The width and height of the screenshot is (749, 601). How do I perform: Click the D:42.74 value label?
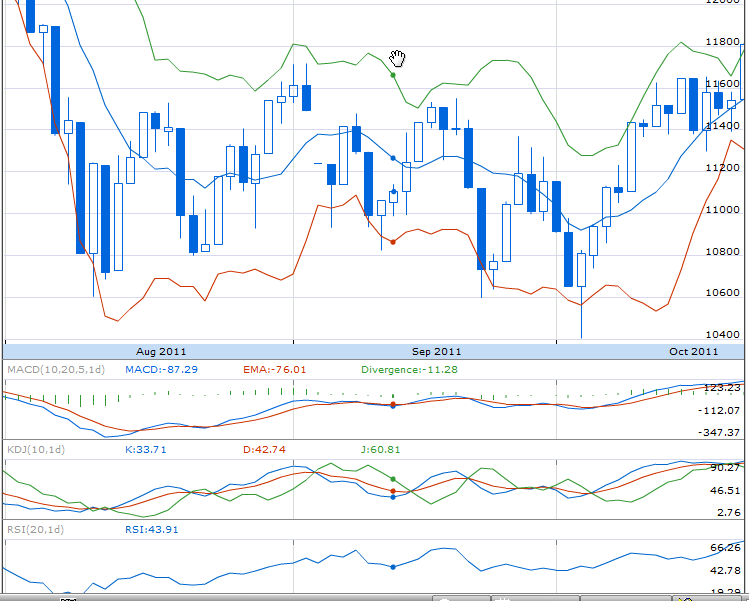pos(264,450)
